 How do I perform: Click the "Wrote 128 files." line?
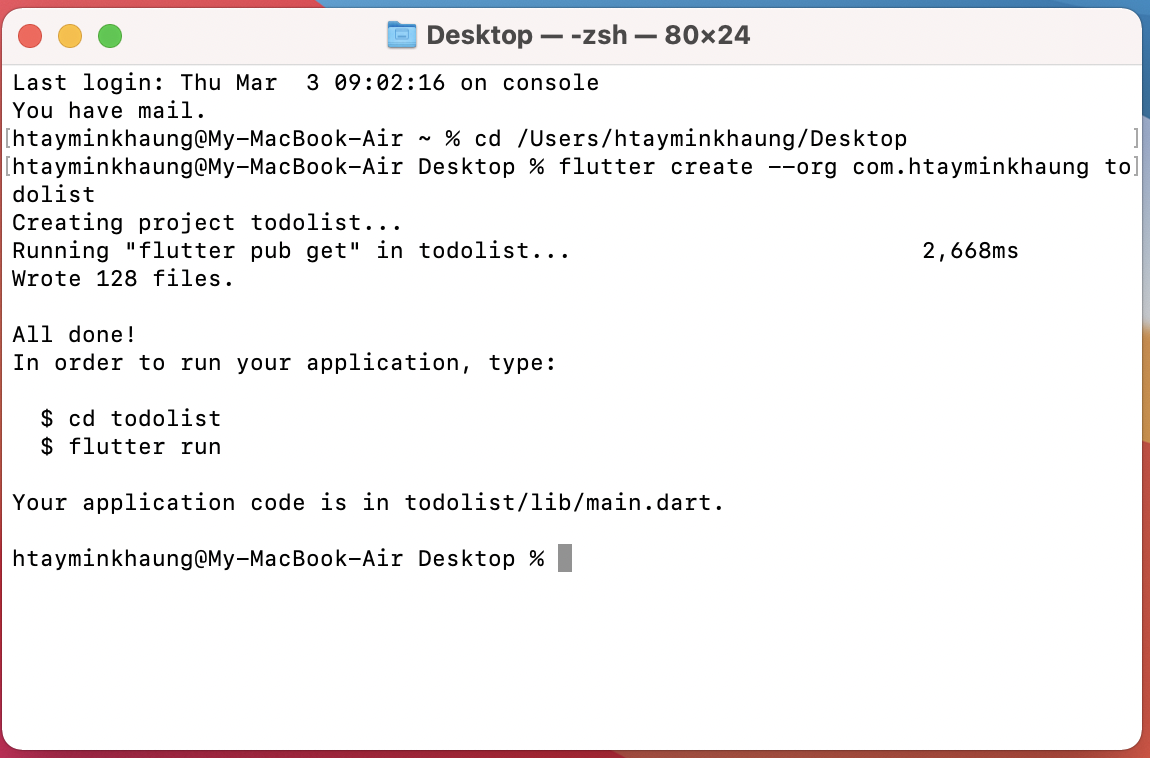coord(123,279)
